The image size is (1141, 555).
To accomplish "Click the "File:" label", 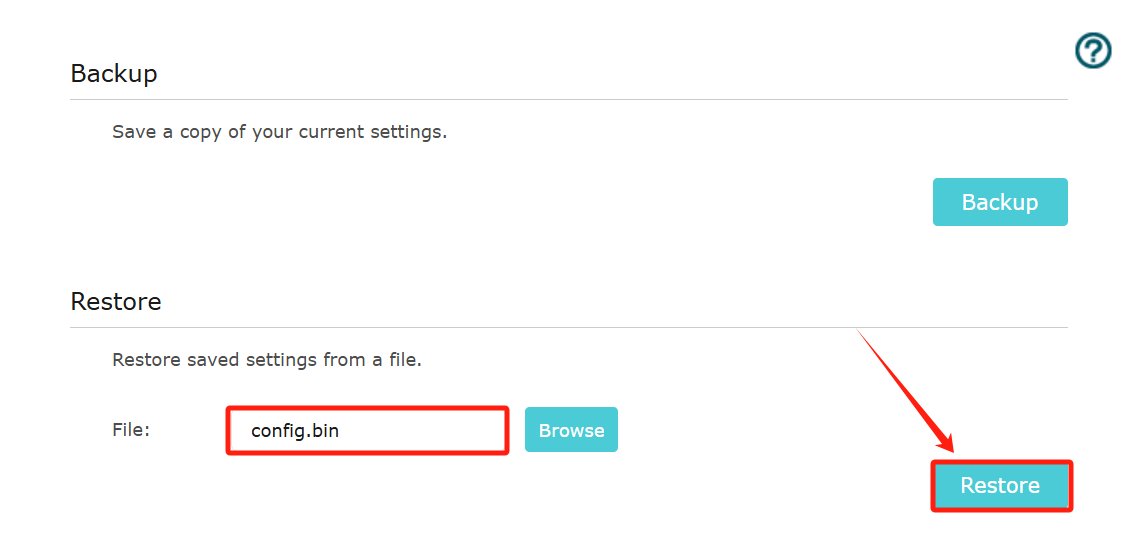I will [131, 430].
